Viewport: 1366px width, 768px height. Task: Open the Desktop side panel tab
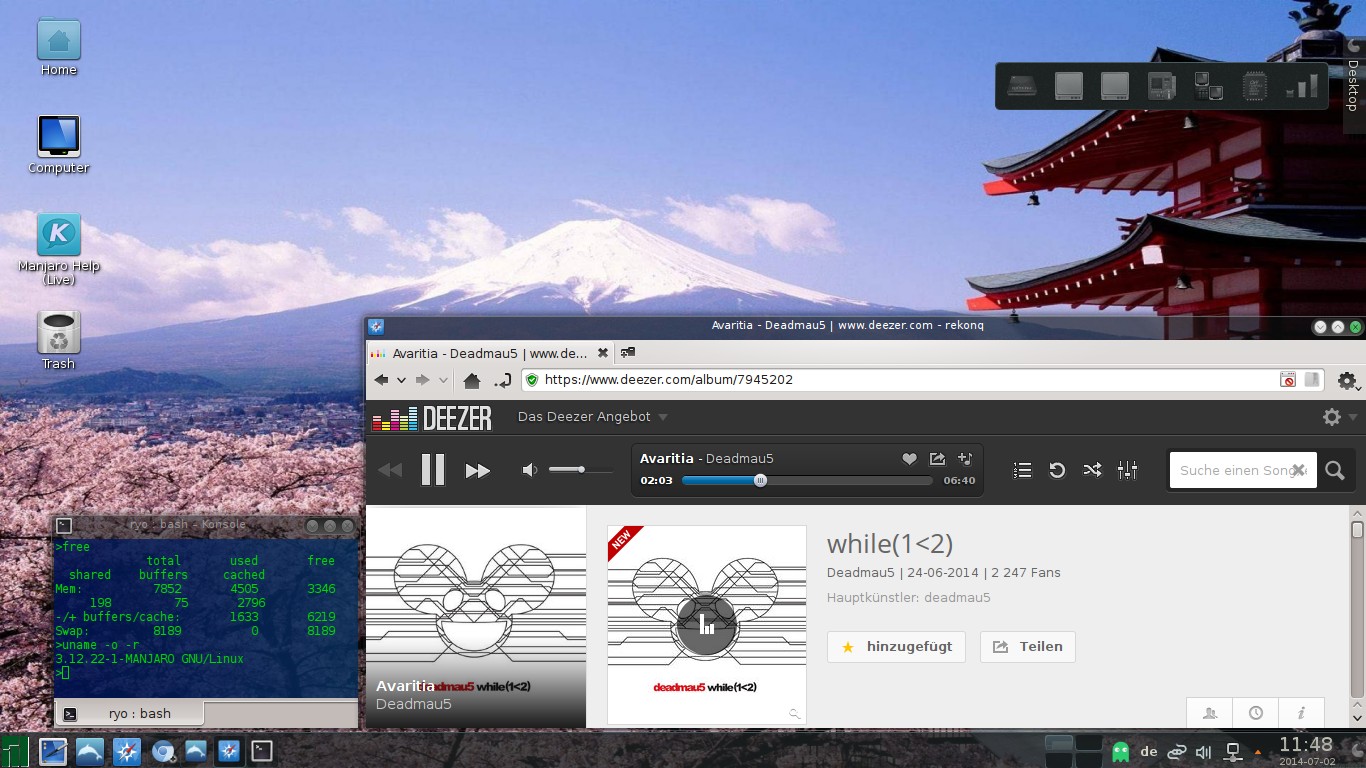point(1354,84)
